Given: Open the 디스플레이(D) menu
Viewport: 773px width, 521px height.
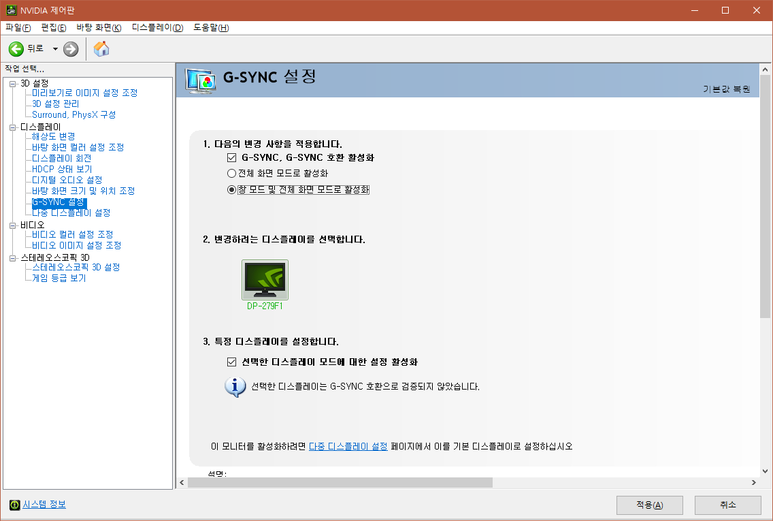Looking at the screenshot, I should click(157, 28).
